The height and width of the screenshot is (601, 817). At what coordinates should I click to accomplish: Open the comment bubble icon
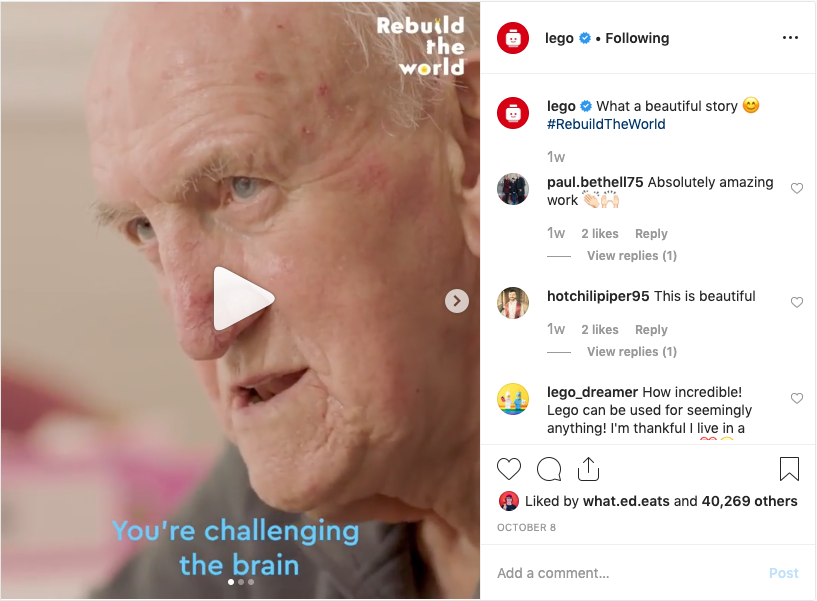[x=549, y=469]
